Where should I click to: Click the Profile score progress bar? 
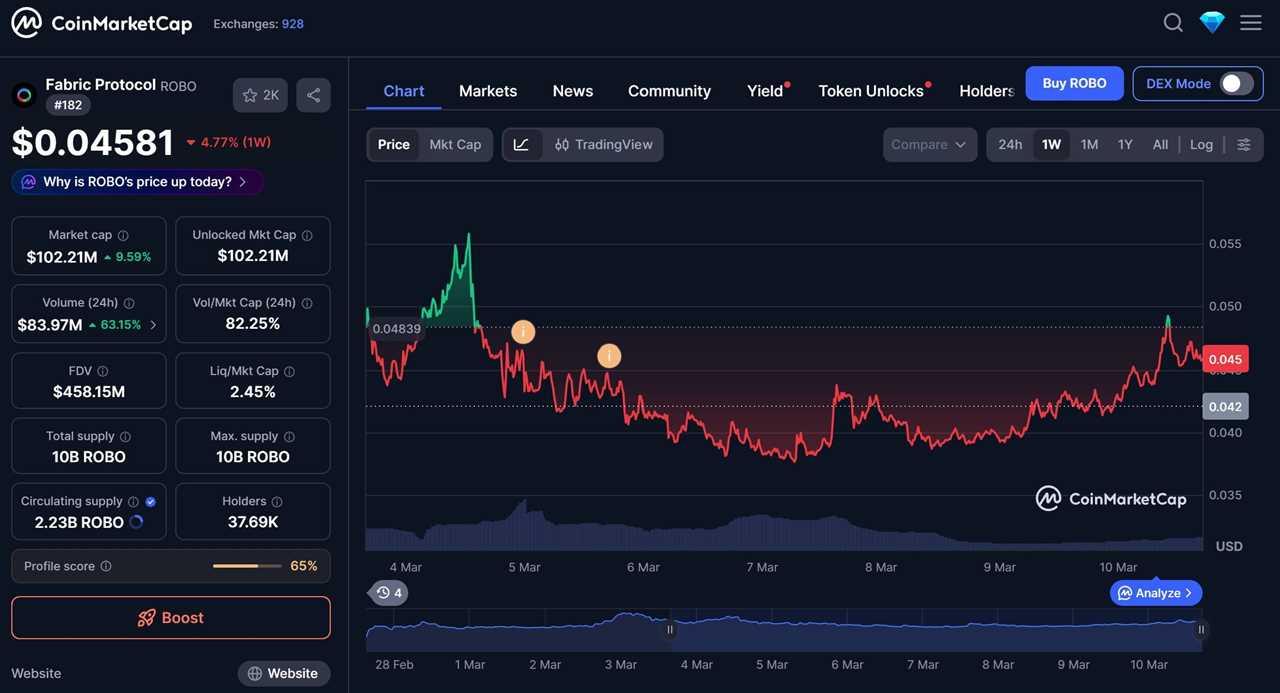(x=247, y=565)
